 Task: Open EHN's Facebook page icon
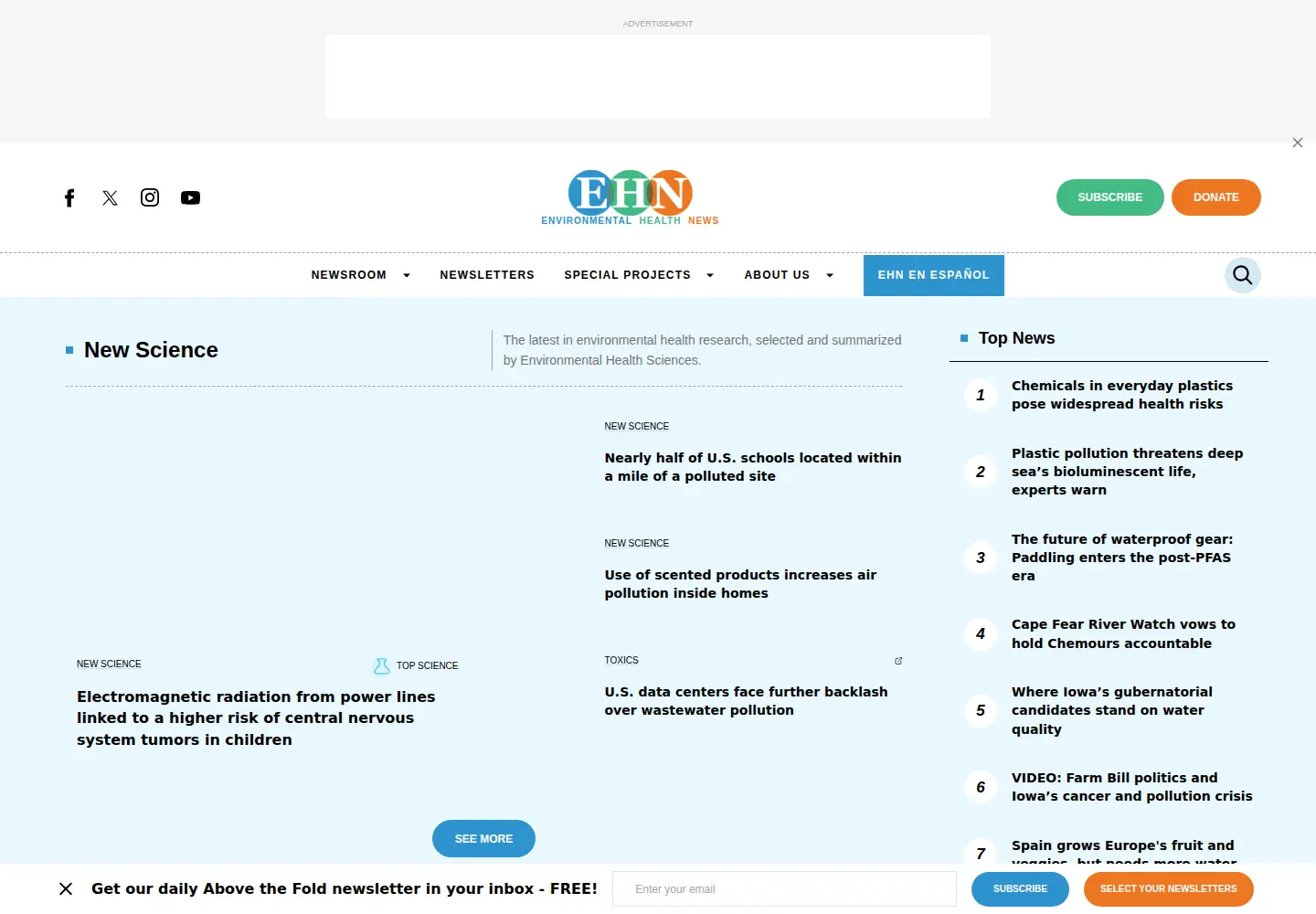coord(69,197)
